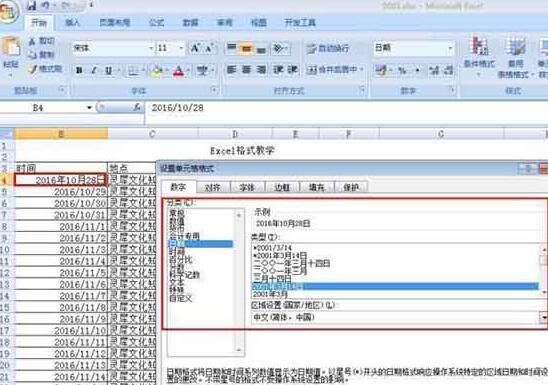Select 自定义 category in list

(181, 299)
